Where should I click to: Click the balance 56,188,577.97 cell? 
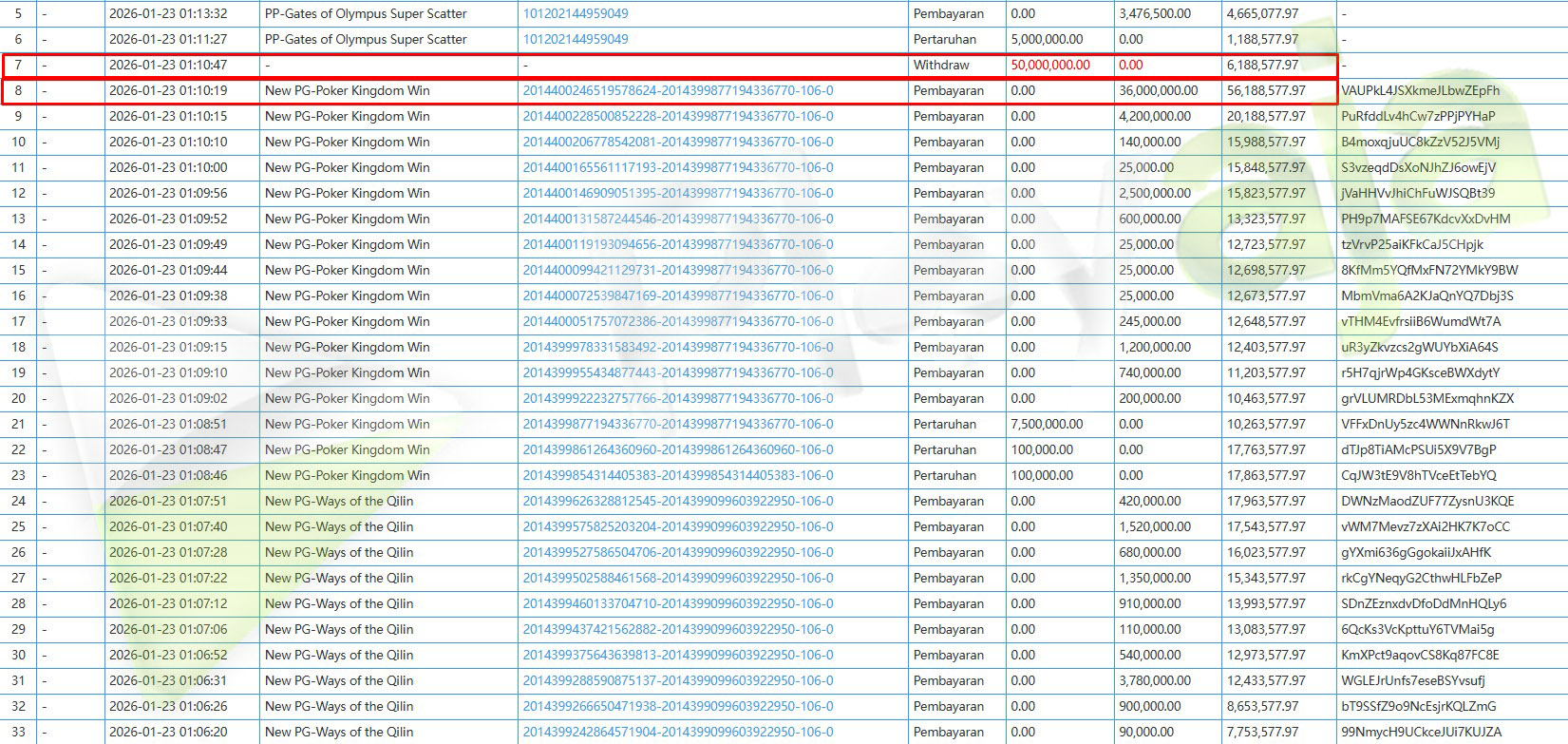tap(1266, 91)
